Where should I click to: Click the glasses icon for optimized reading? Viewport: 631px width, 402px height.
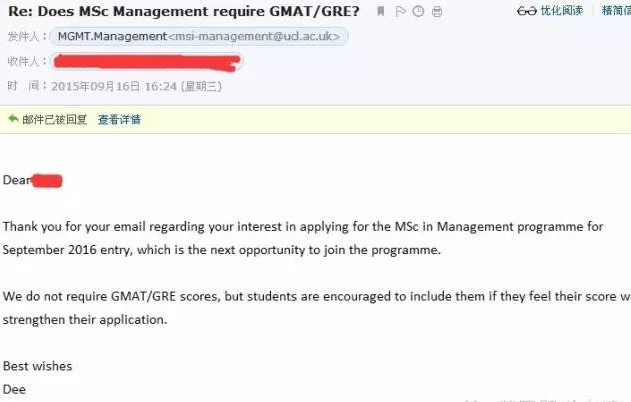click(527, 11)
